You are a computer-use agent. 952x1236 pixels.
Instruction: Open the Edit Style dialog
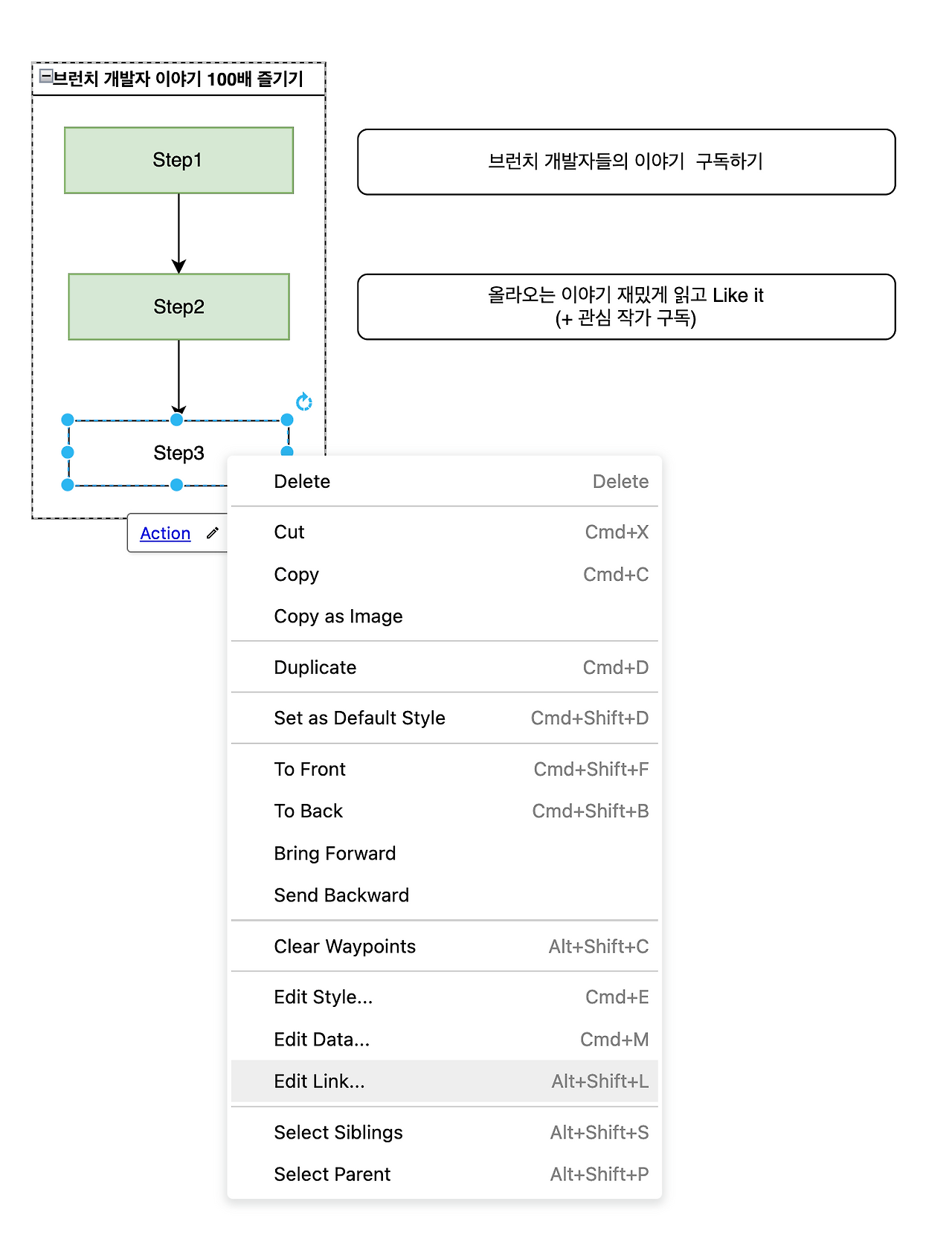coord(324,997)
